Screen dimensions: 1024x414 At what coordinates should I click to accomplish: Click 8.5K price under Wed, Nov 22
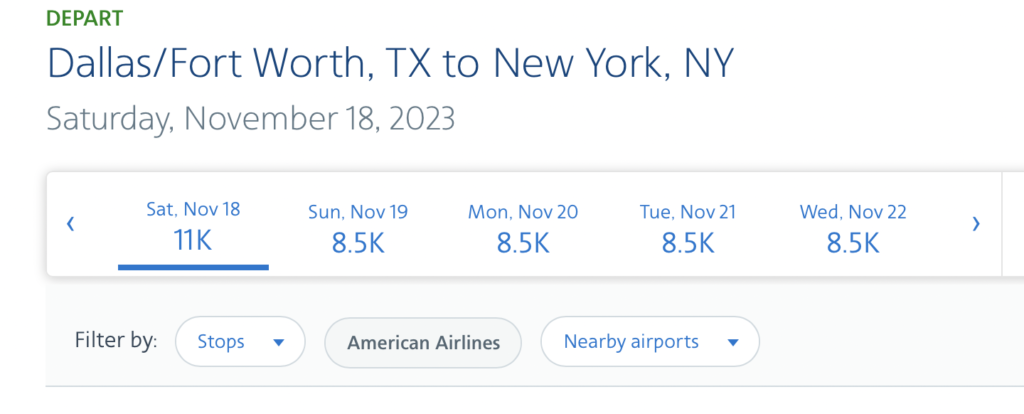tap(853, 244)
